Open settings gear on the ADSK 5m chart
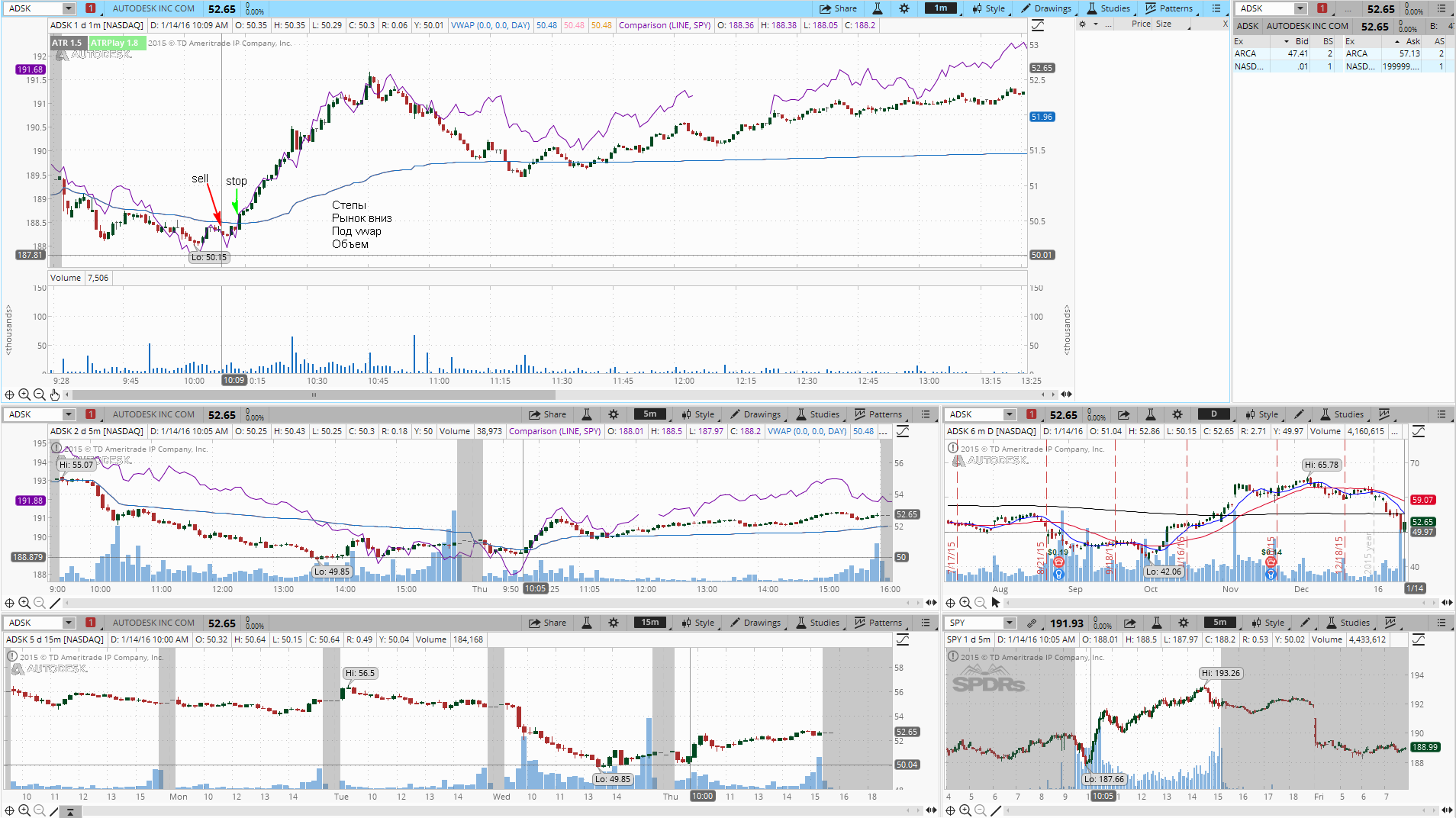Screen dimensions: 1456x818 (x=614, y=414)
